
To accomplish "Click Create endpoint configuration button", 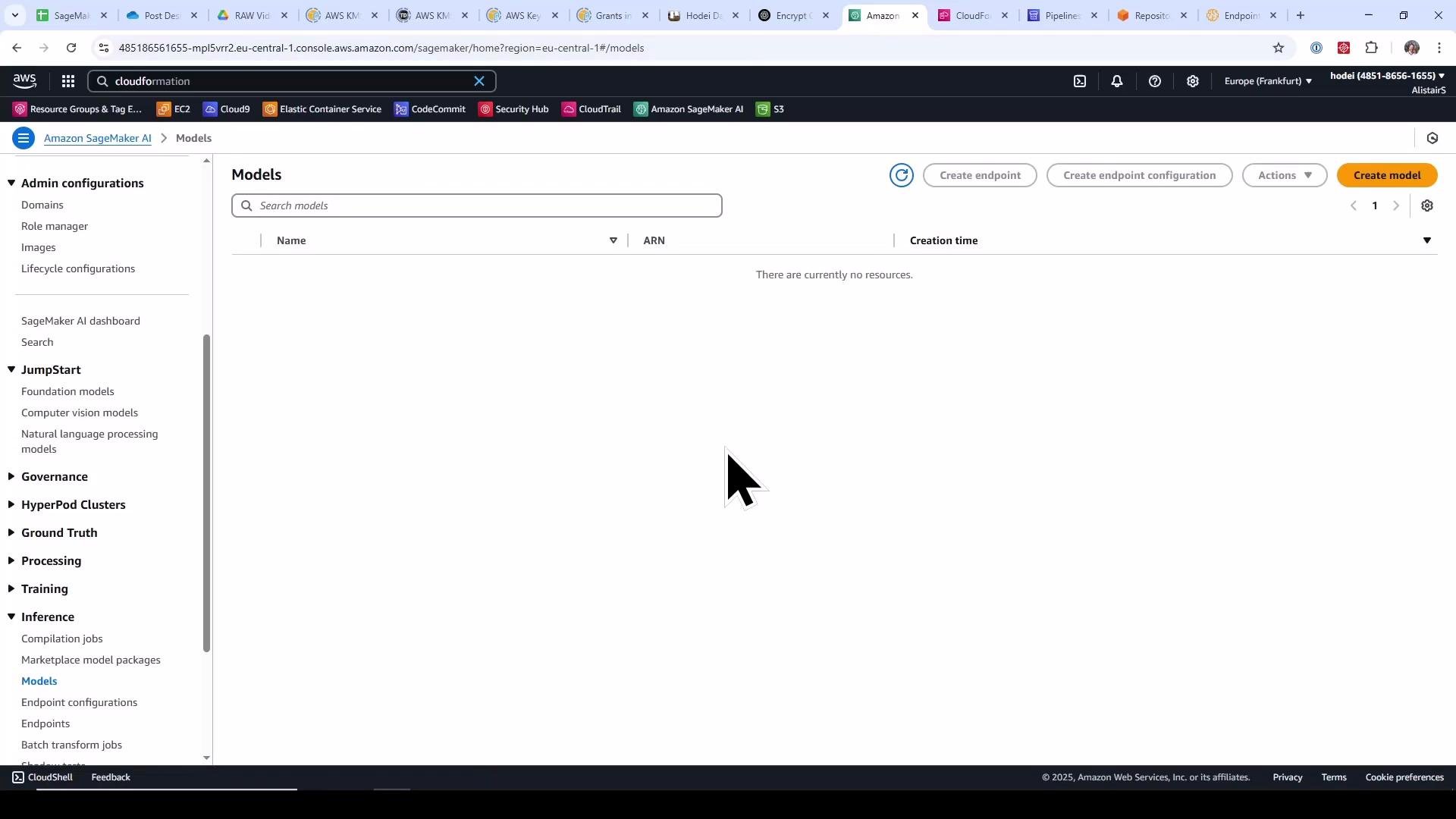I will tap(1139, 175).
